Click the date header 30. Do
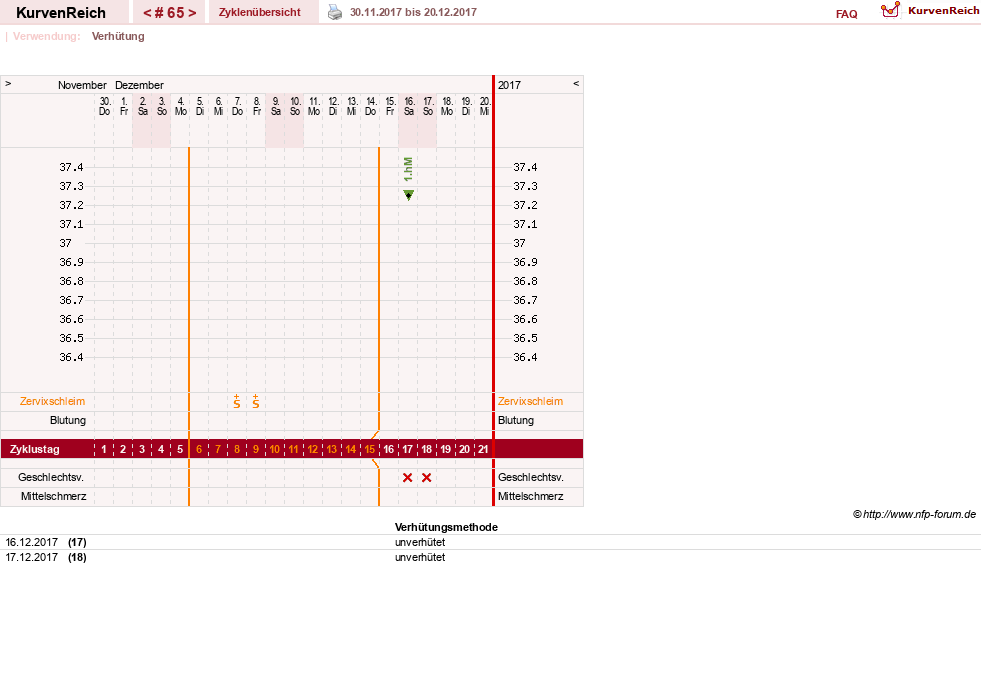 click(x=104, y=106)
